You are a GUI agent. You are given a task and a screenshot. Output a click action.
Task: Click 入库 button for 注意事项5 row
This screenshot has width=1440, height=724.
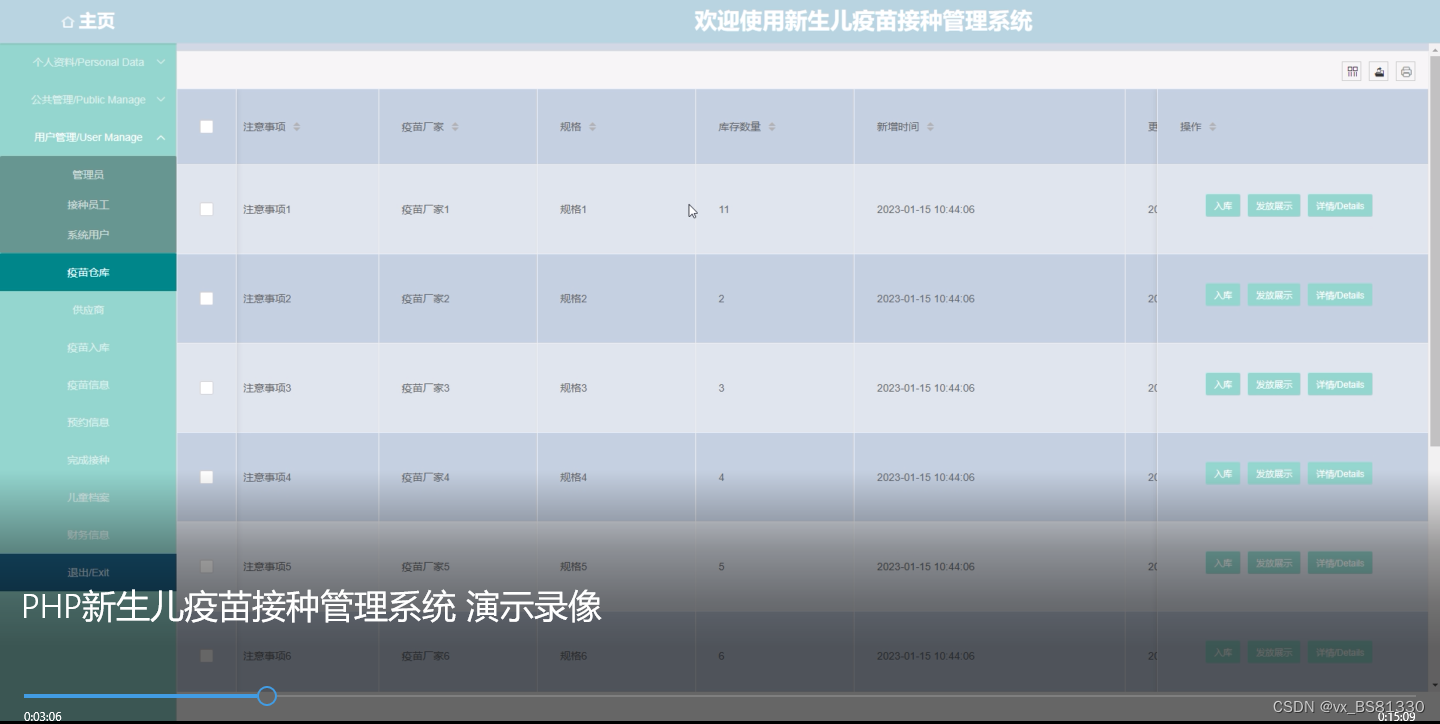(x=1223, y=563)
